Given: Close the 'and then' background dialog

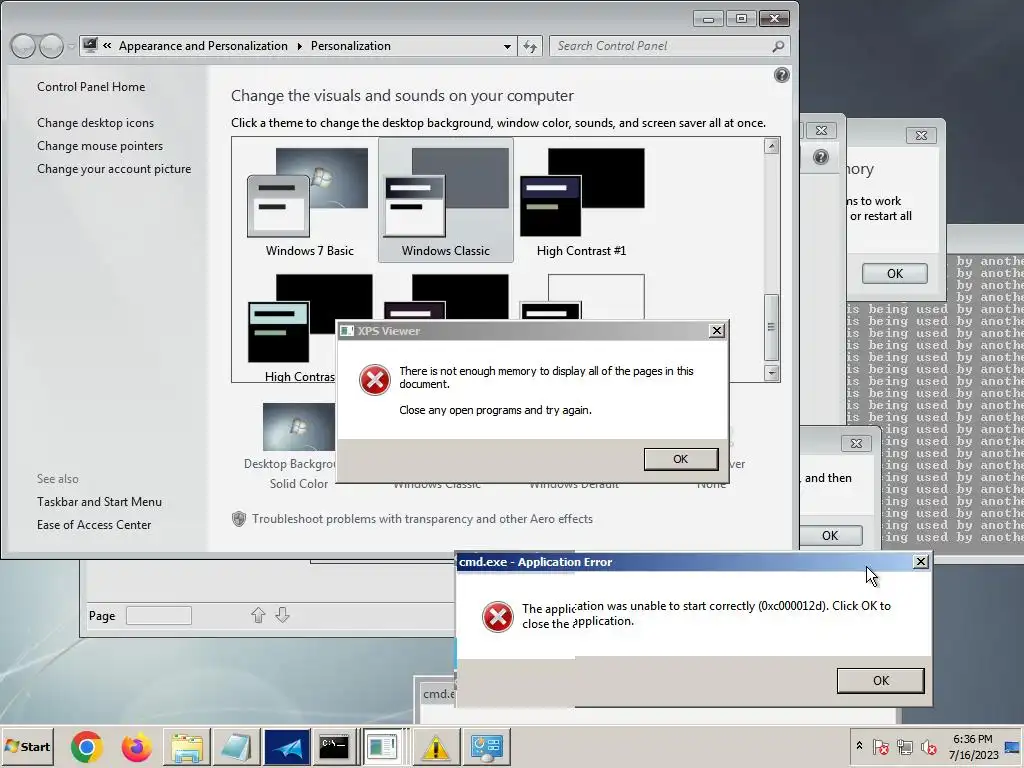Looking at the screenshot, I should pyautogui.click(x=856, y=443).
